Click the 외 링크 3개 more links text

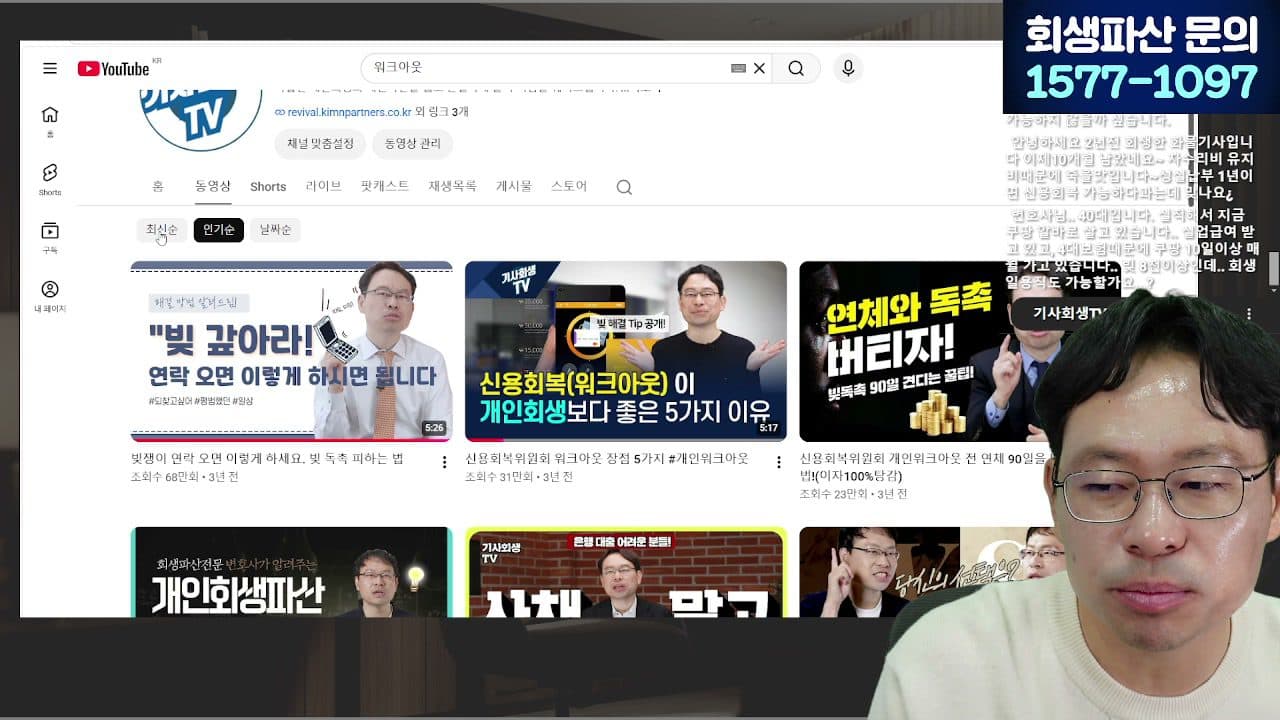442,112
